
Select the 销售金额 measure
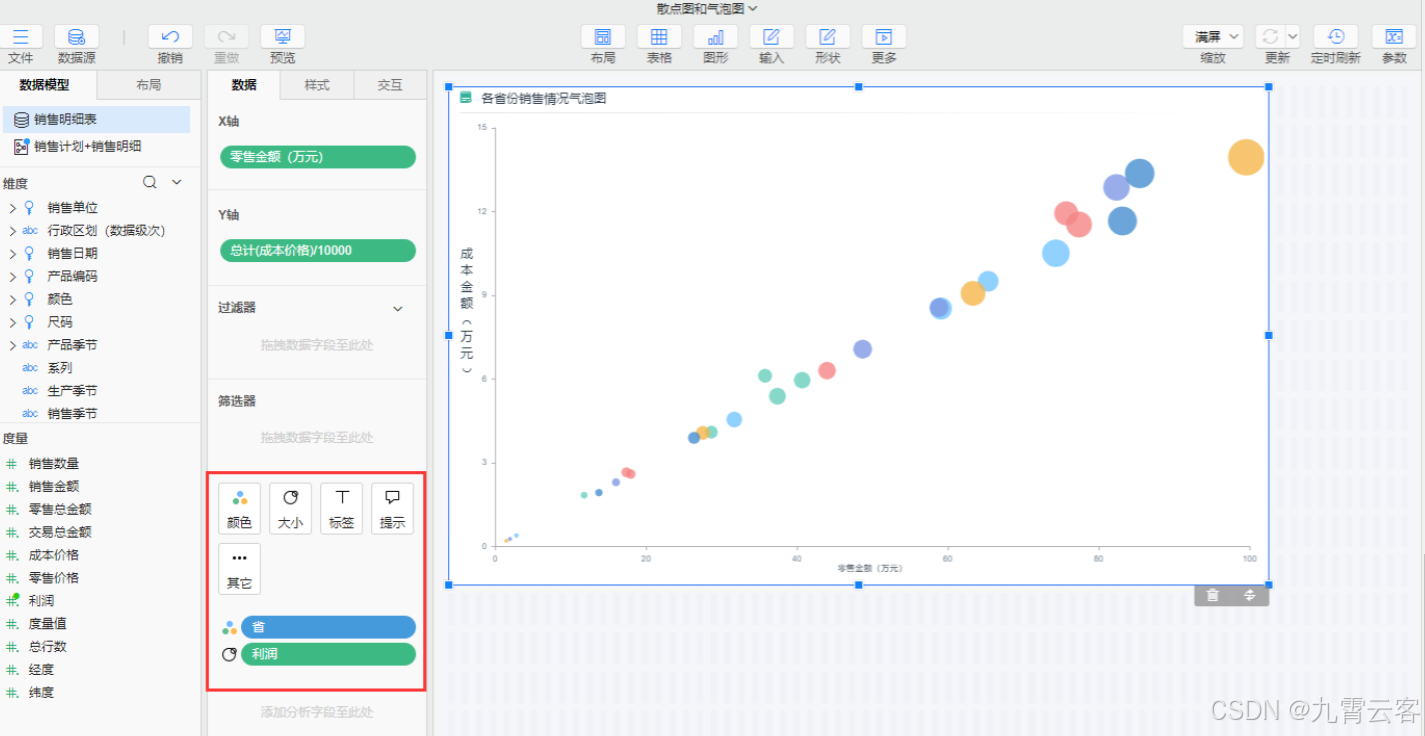tap(54, 487)
